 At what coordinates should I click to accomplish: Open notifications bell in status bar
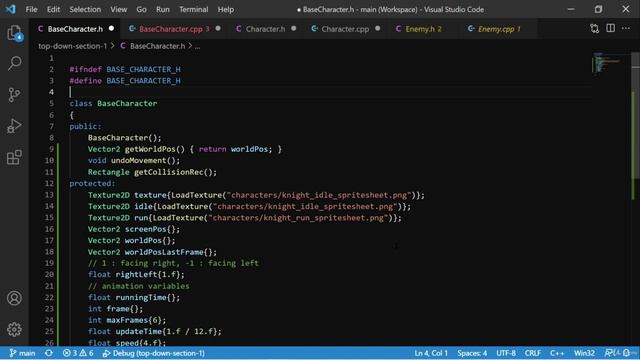point(626,353)
